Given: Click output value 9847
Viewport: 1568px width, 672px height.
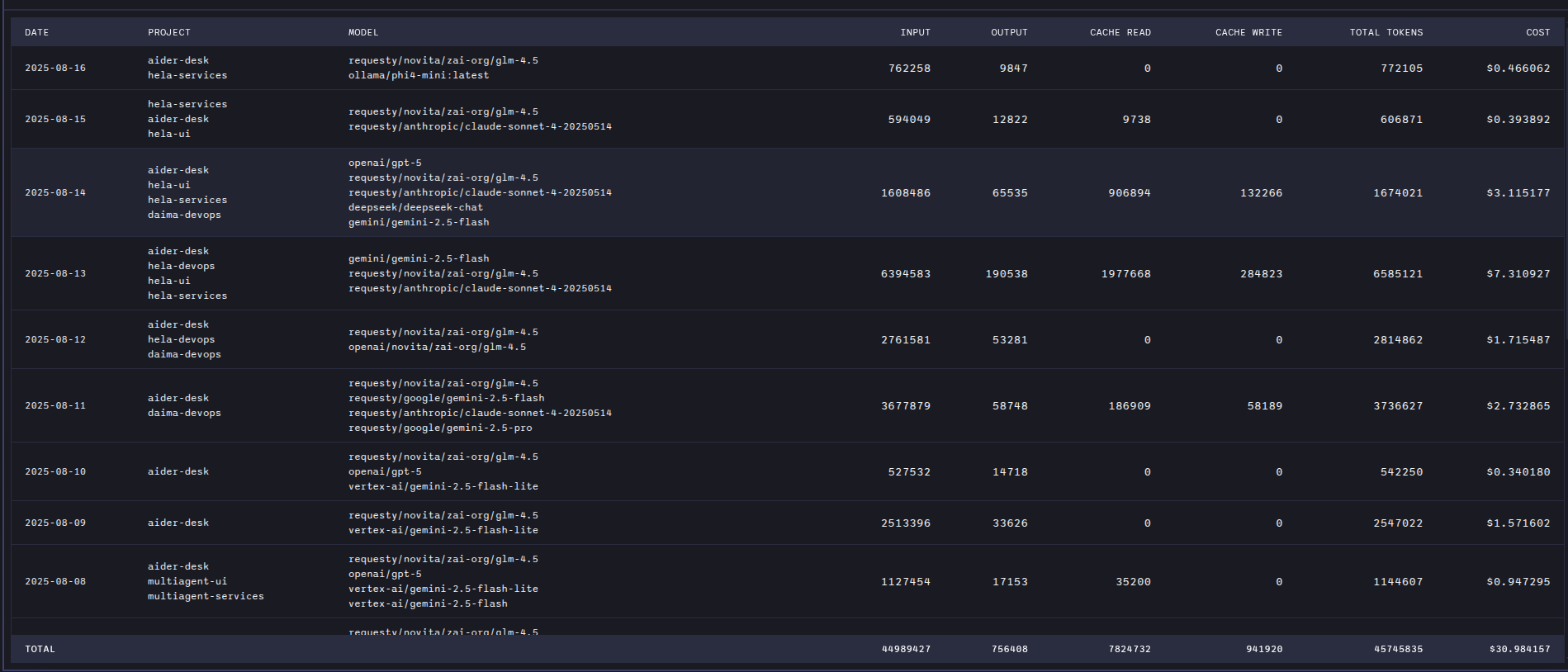Looking at the screenshot, I should 1013,68.
